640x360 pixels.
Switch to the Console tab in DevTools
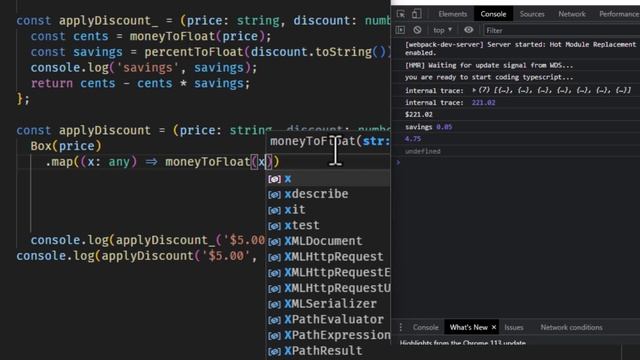pyautogui.click(x=493, y=14)
